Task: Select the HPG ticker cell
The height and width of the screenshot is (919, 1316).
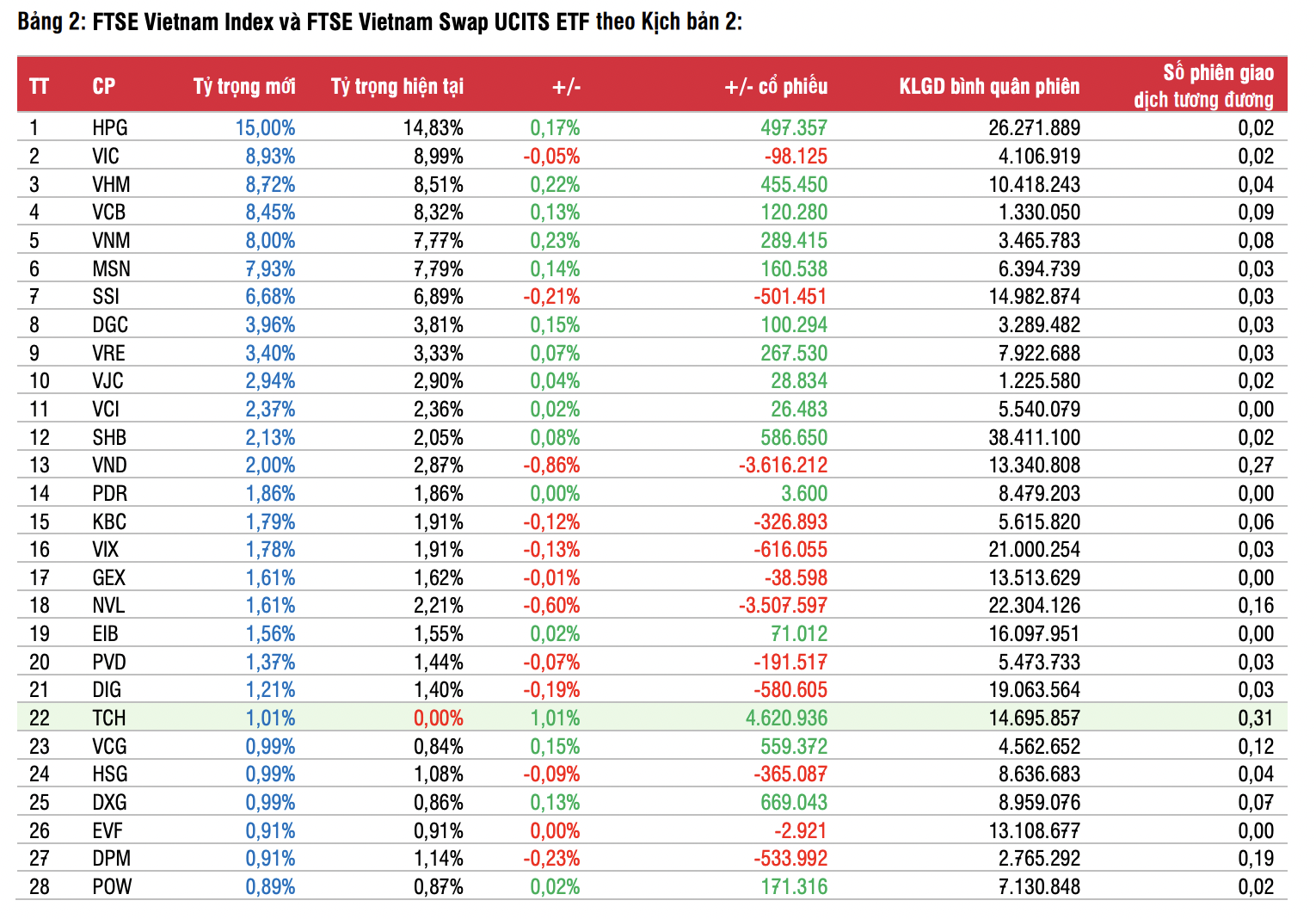Action: 110,128
